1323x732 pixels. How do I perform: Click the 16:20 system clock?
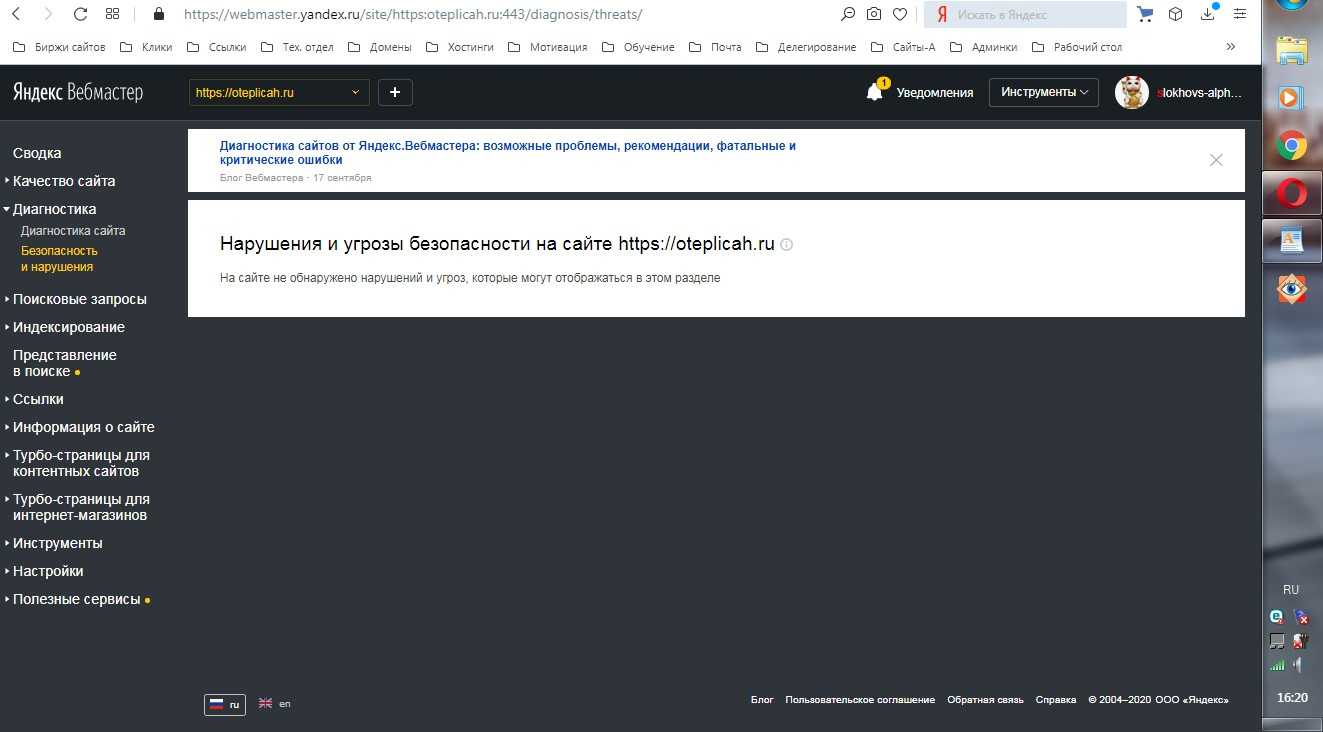1292,697
